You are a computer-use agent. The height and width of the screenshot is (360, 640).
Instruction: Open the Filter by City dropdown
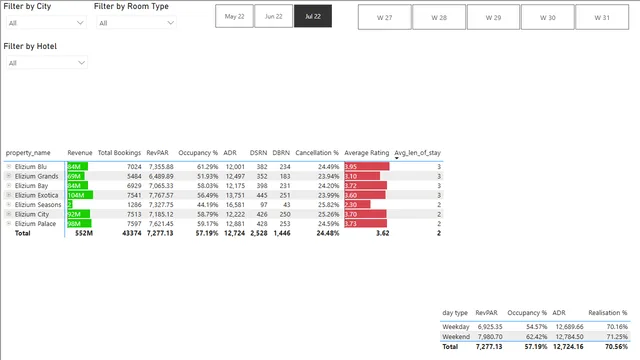[x=46, y=23]
